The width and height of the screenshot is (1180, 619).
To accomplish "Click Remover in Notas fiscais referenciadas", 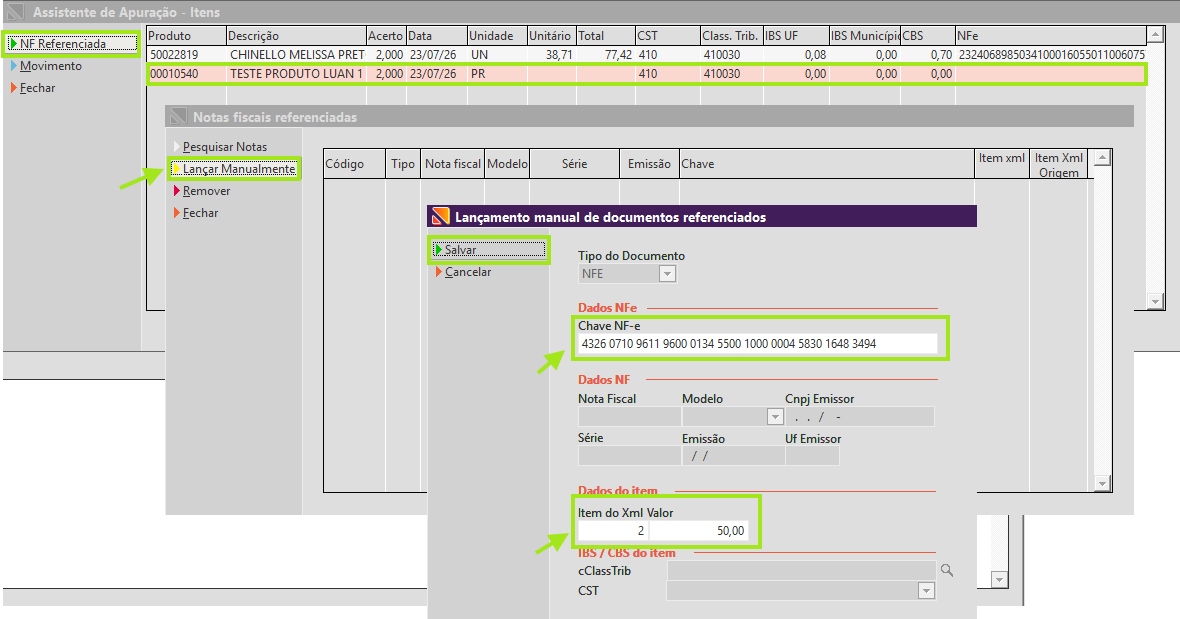I will (206, 191).
